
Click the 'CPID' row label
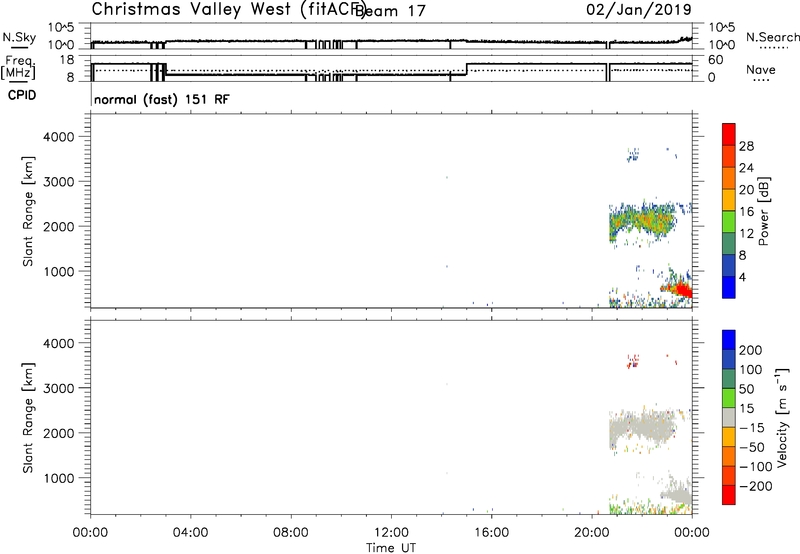click(22, 95)
